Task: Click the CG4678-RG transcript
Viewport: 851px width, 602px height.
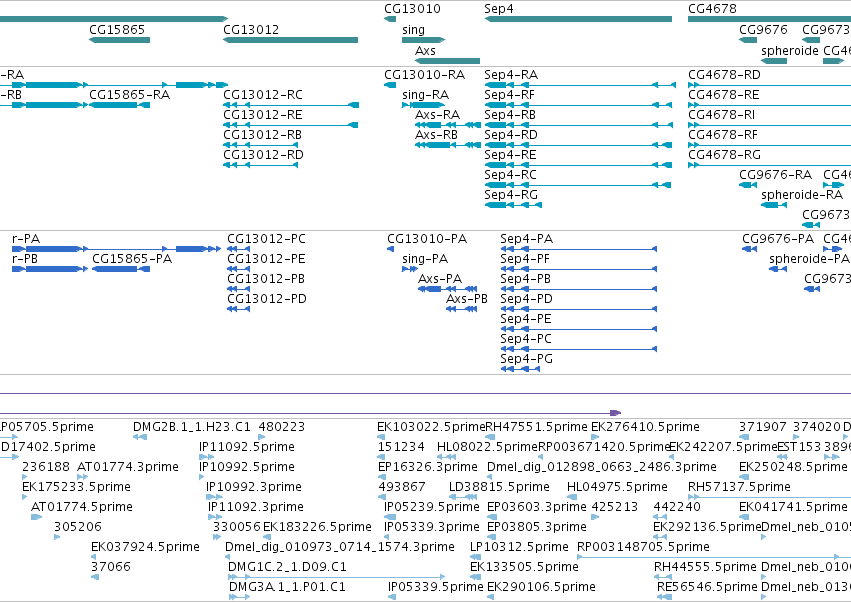Action: tap(770, 165)
